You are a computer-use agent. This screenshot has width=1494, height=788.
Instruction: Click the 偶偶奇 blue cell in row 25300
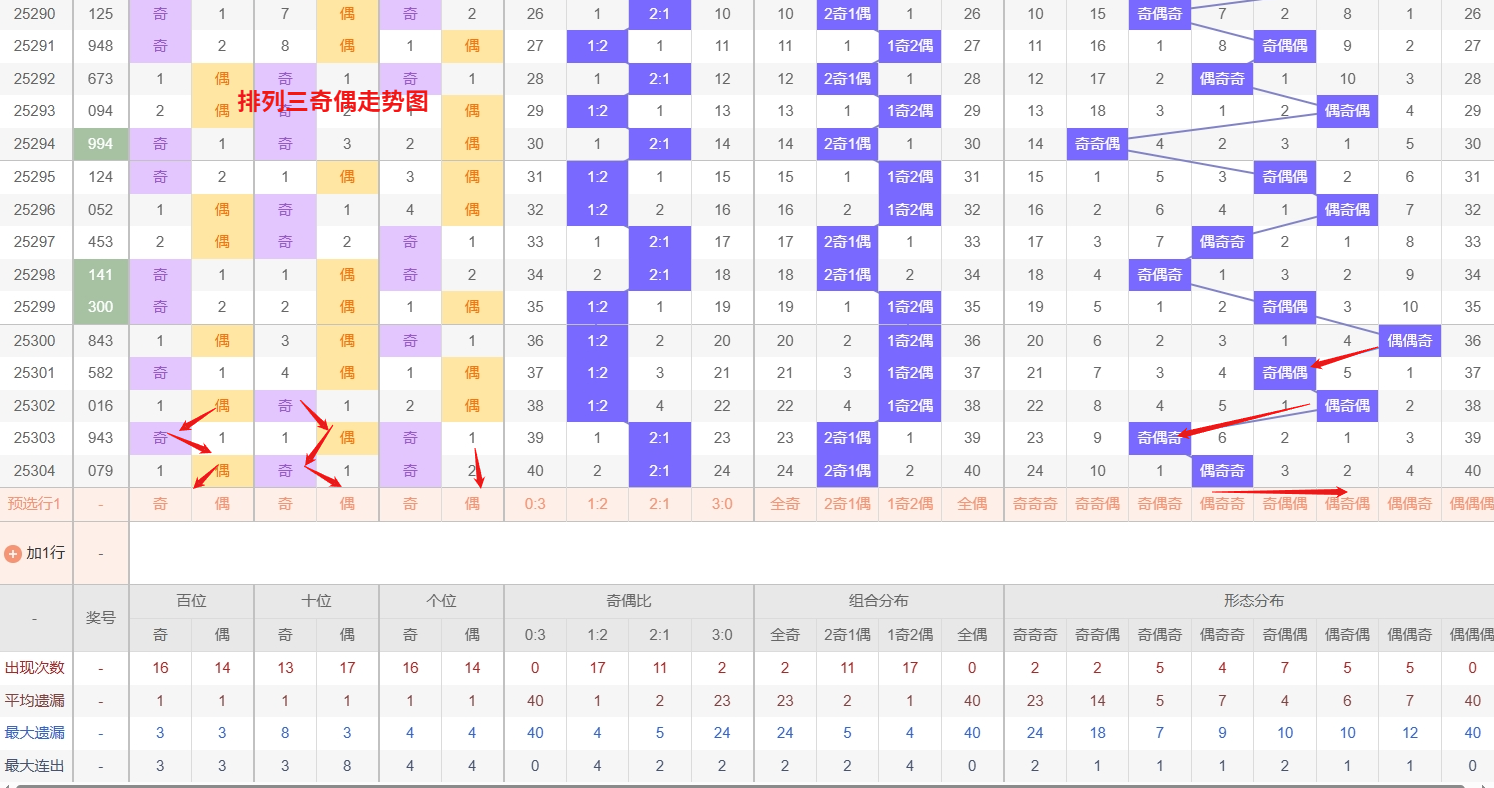(x=1410, y=341)
